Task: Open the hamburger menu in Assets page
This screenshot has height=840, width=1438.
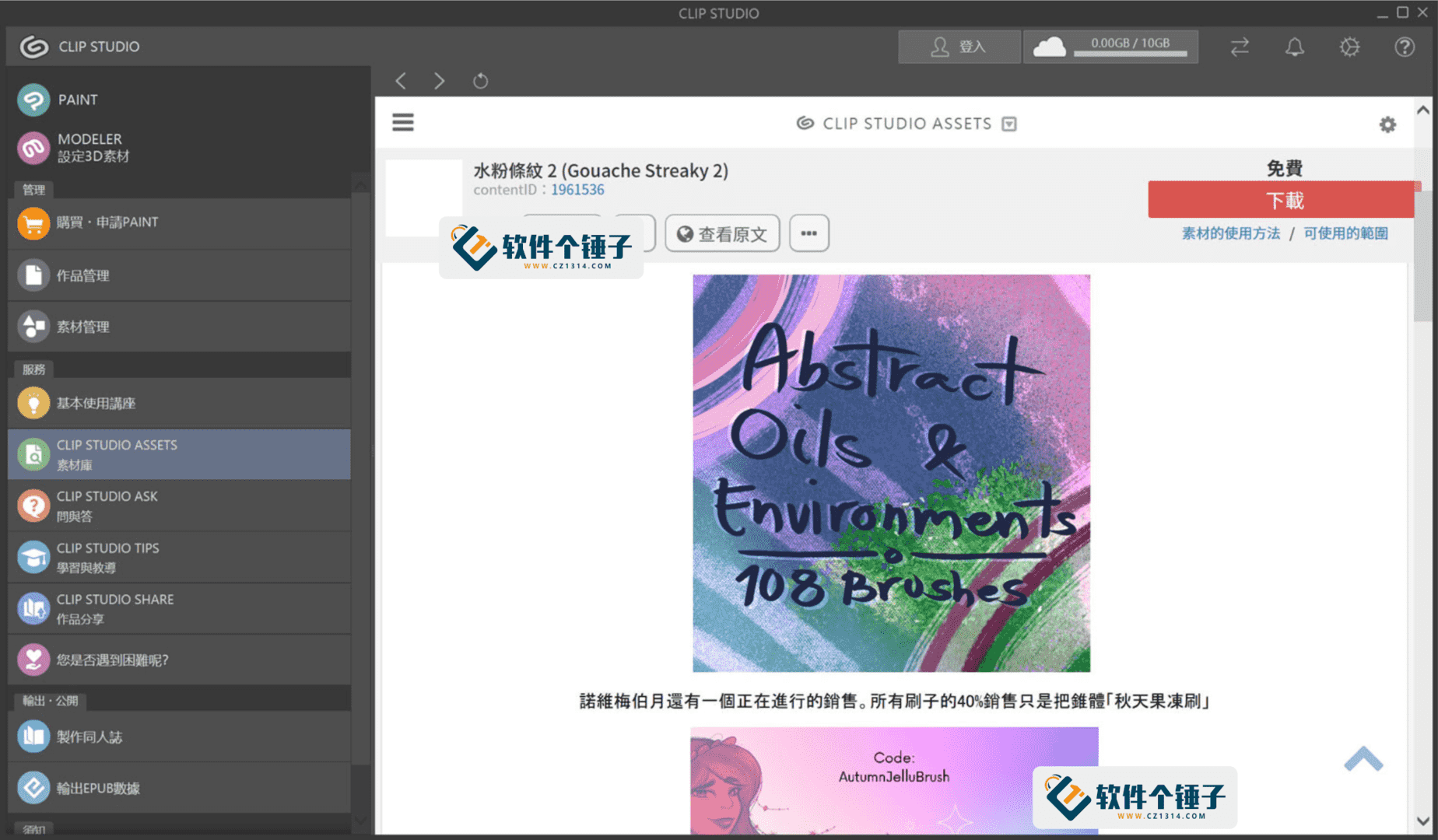Action: pyautogui.click(x=402, y=122)
